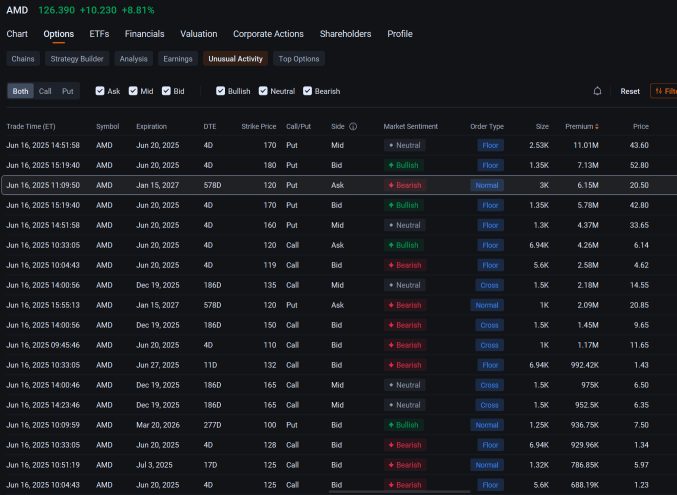Click the Cross tag on the 2.18M row
This screenshot has width=677, height=495.
click(489, 285)
